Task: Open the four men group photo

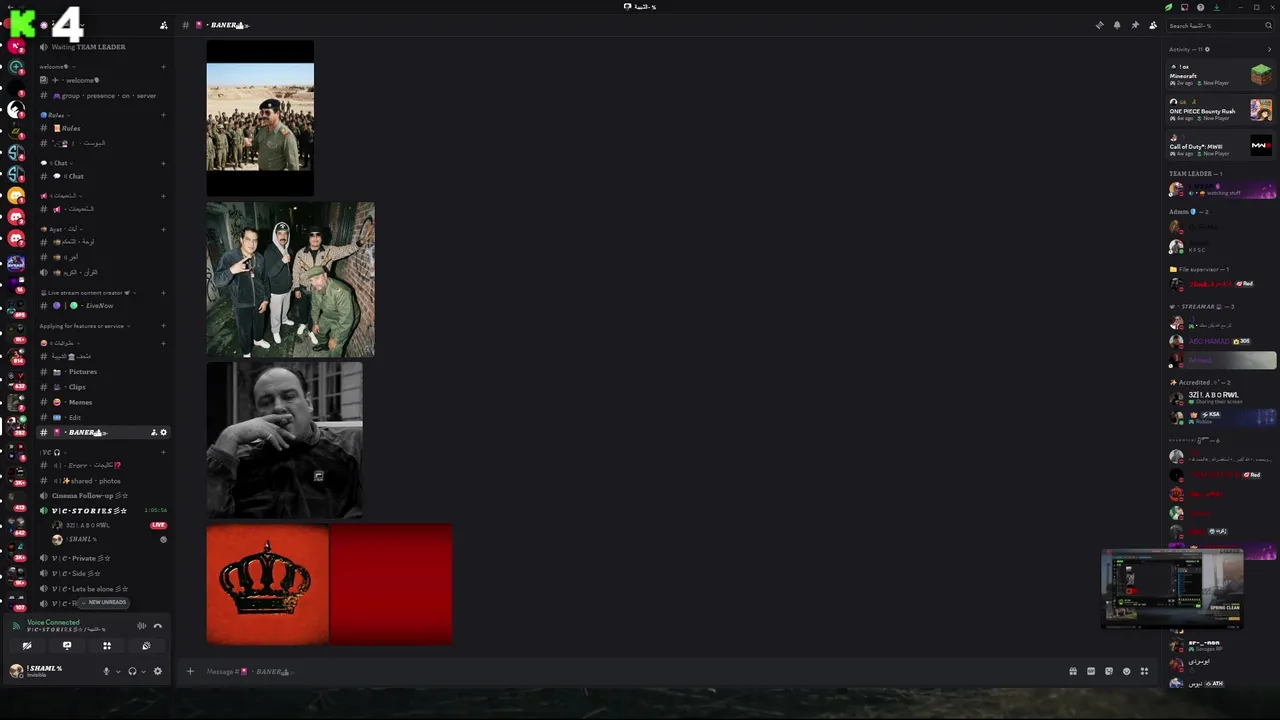Action: 291,279
